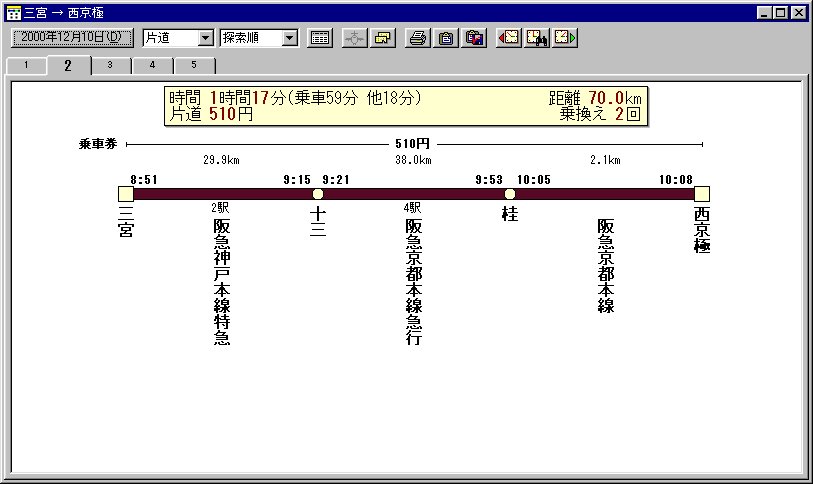The height and width of the screenshot is (484, 813).
Task: Select route tab 2
Action: tap(68, 65)
